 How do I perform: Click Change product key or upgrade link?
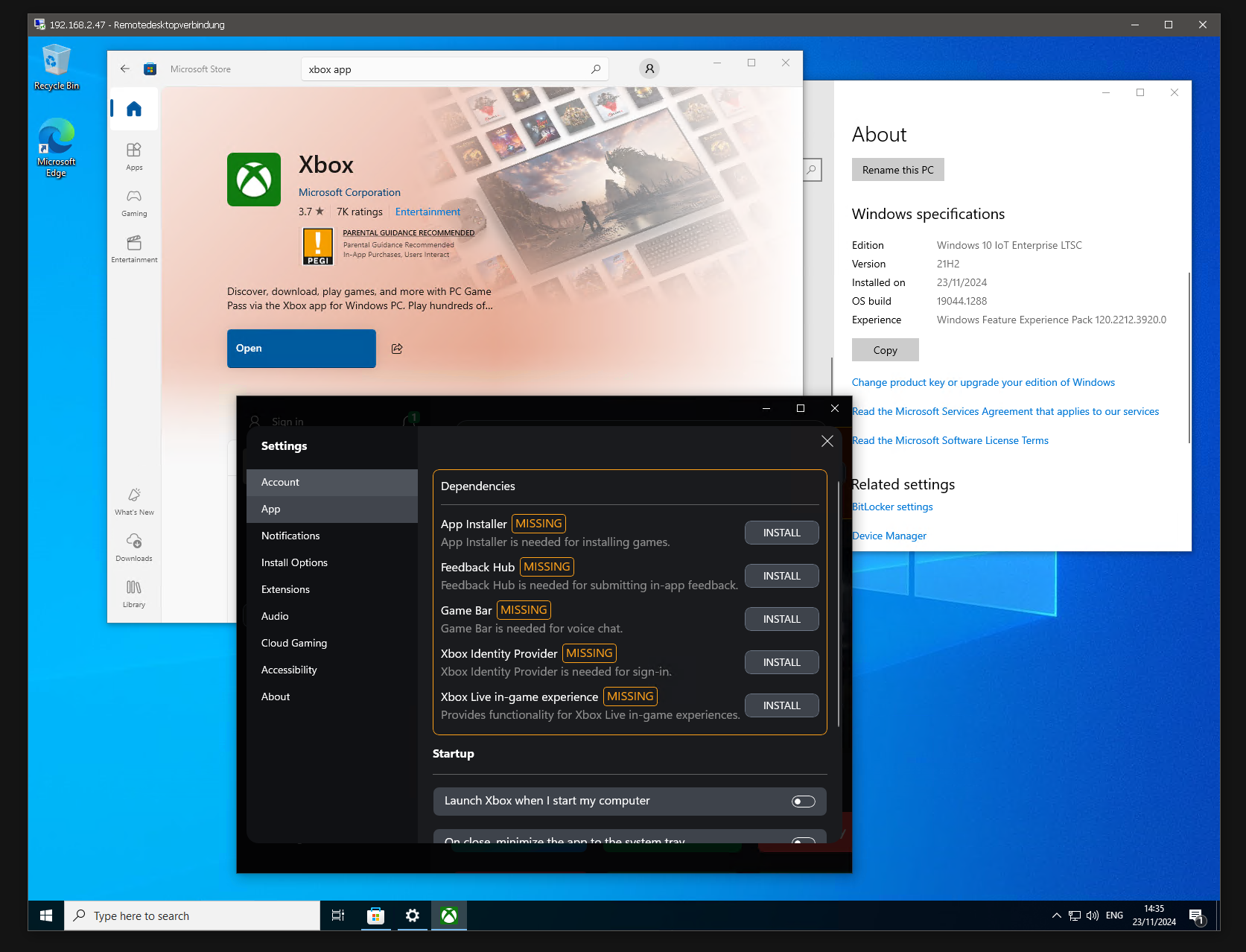(x=983, y=383)
